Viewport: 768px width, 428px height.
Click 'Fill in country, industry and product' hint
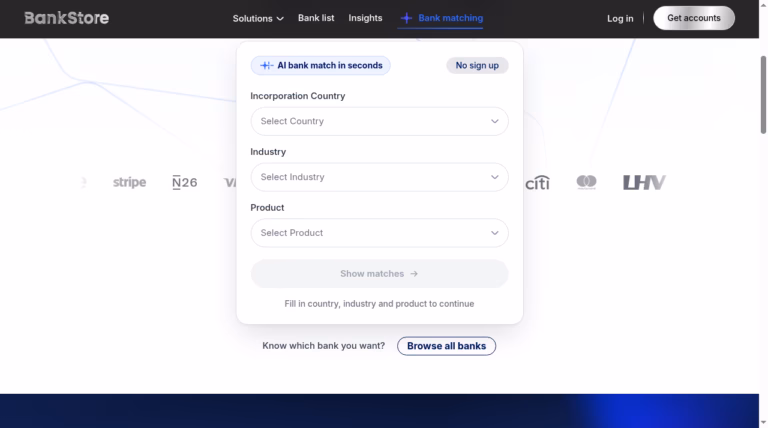pos(379,304)
